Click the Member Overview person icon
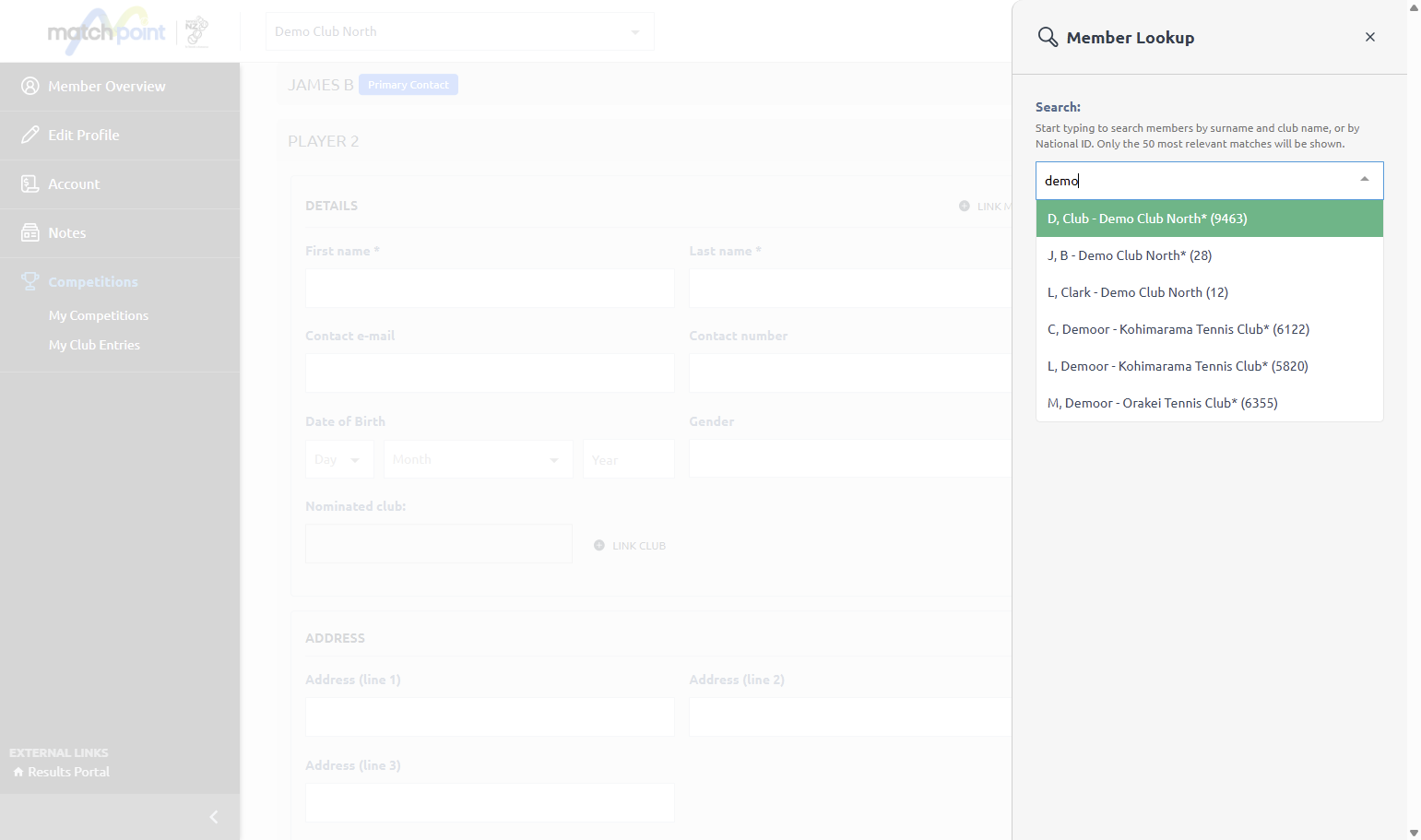Viewport: 1421px width, 840px height. pyautogui.click(x=30, y=86)
